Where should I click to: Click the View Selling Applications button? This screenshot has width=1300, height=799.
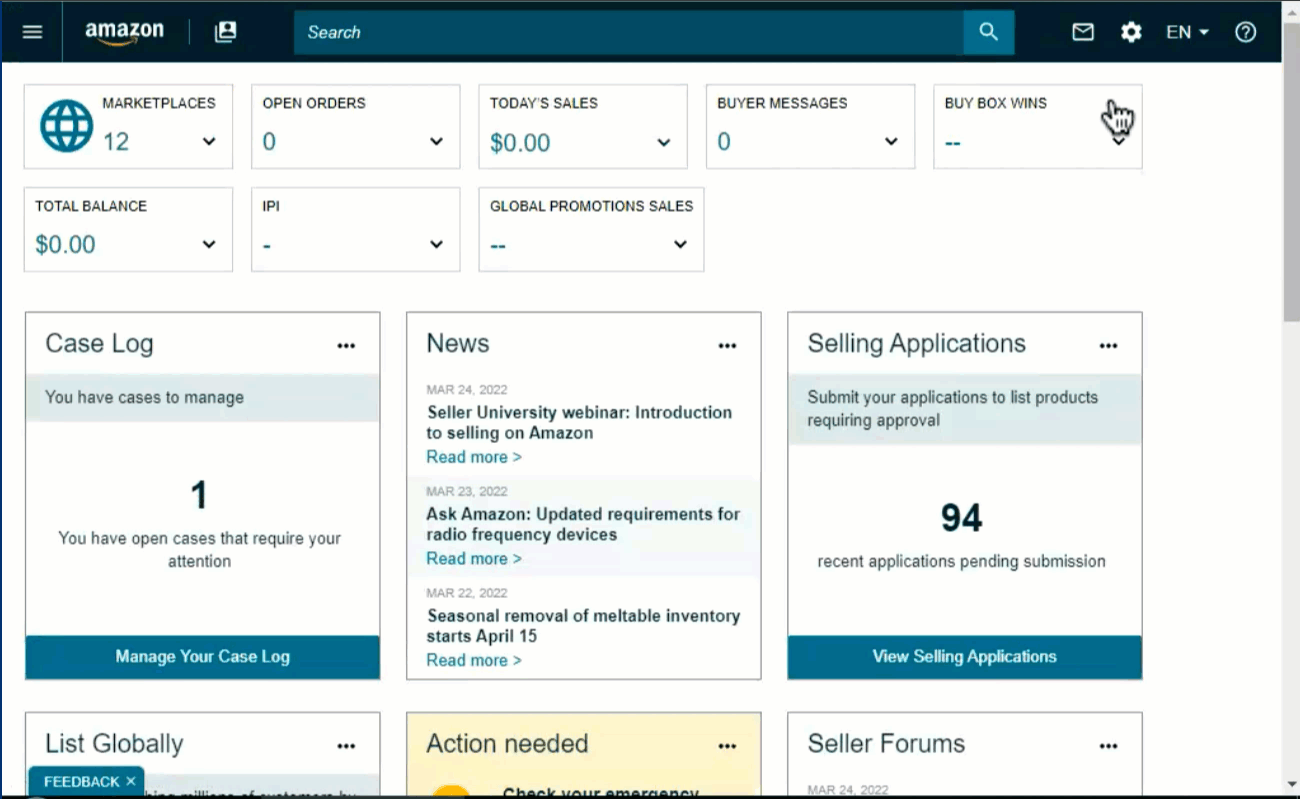[964, 657]
